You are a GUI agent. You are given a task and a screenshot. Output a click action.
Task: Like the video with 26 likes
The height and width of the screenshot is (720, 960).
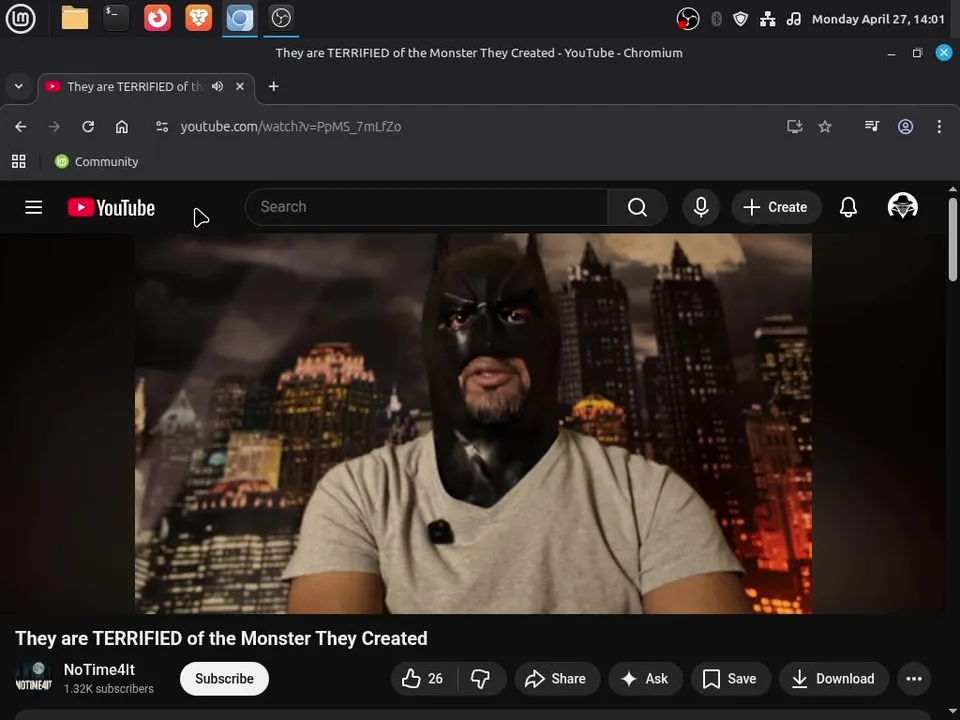pos(424,678)
